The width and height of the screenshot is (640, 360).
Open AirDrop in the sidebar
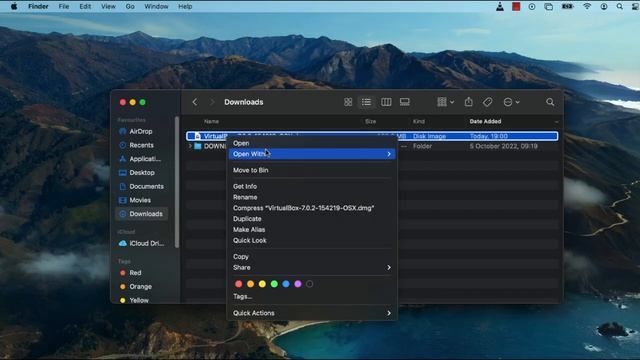141,131
